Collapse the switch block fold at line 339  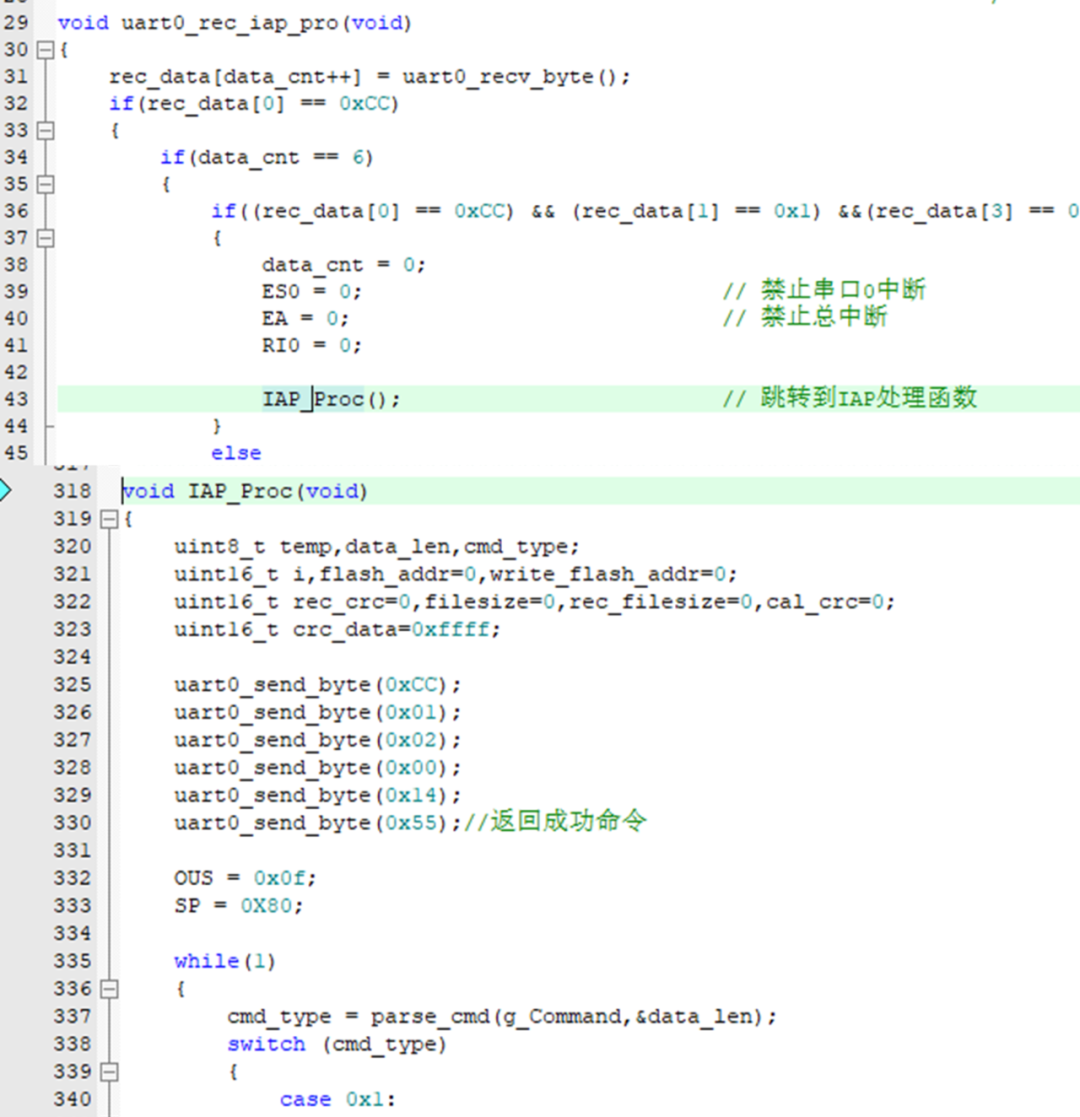click(x=108, y=1071)
